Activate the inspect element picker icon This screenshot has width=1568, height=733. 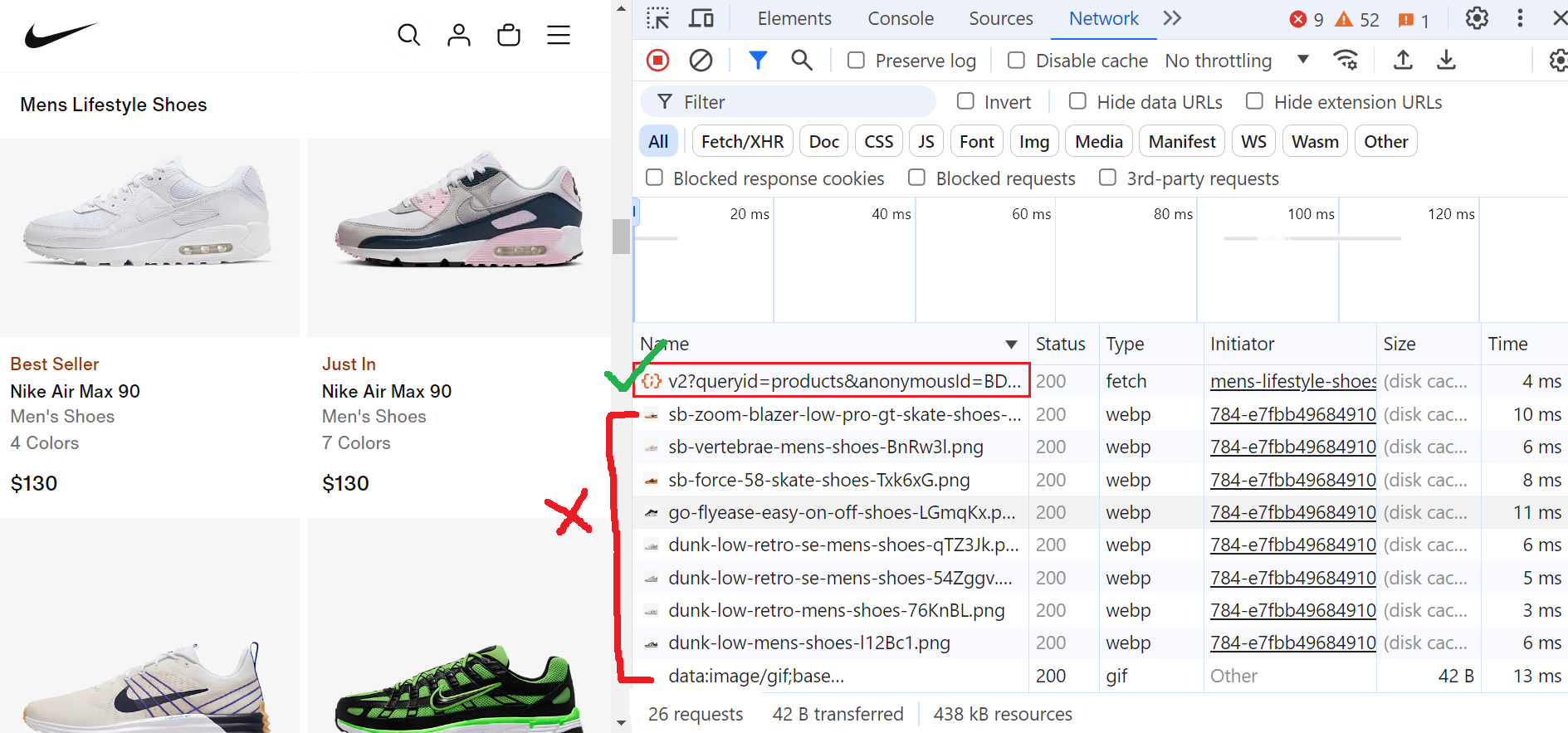(x=658, y=18)
